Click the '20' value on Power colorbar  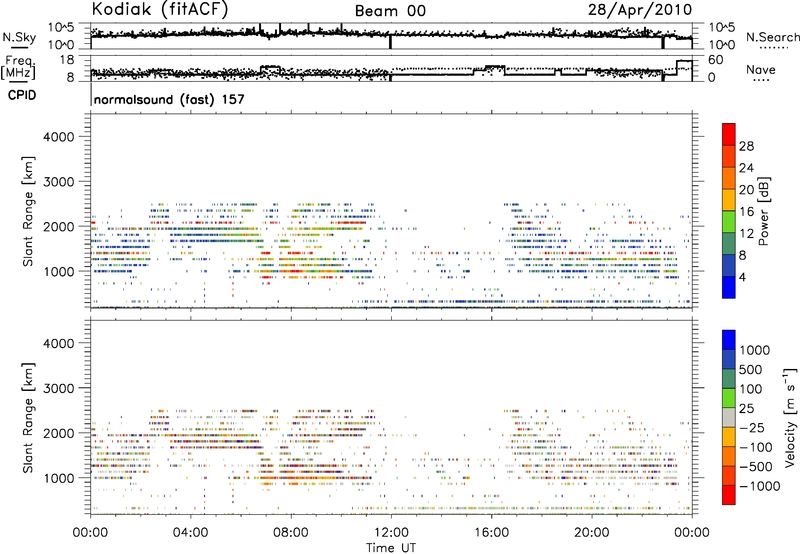[746, 190]
